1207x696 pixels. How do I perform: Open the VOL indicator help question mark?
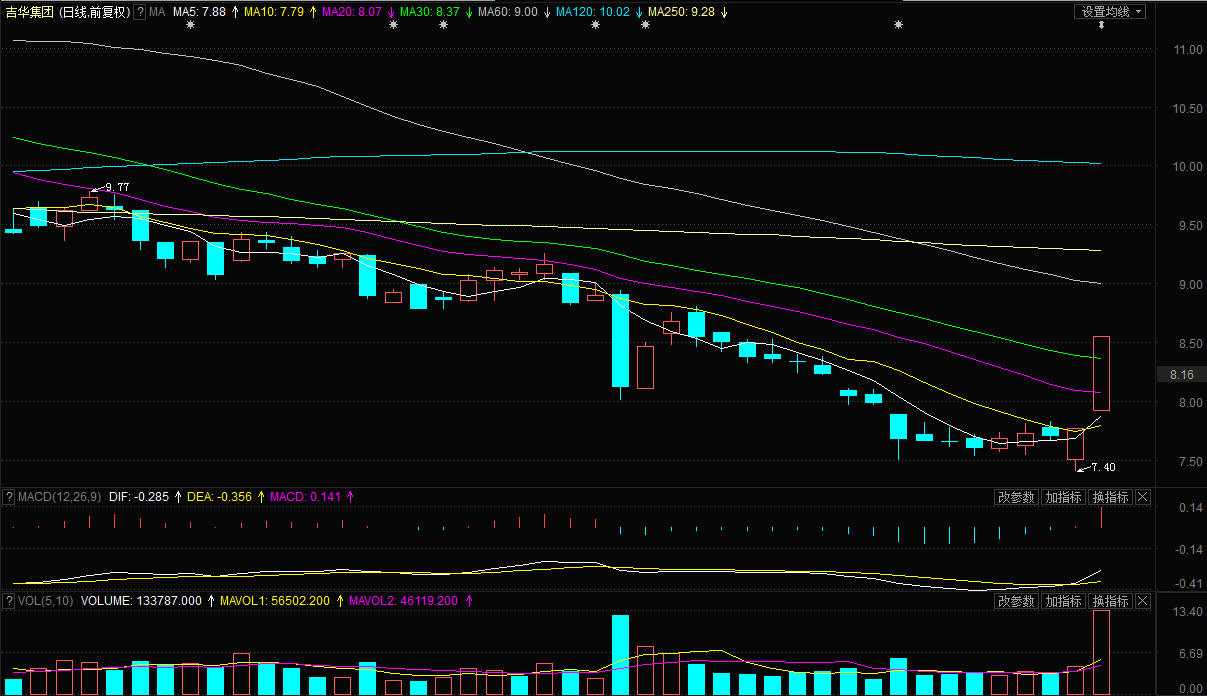coord(9,601)
